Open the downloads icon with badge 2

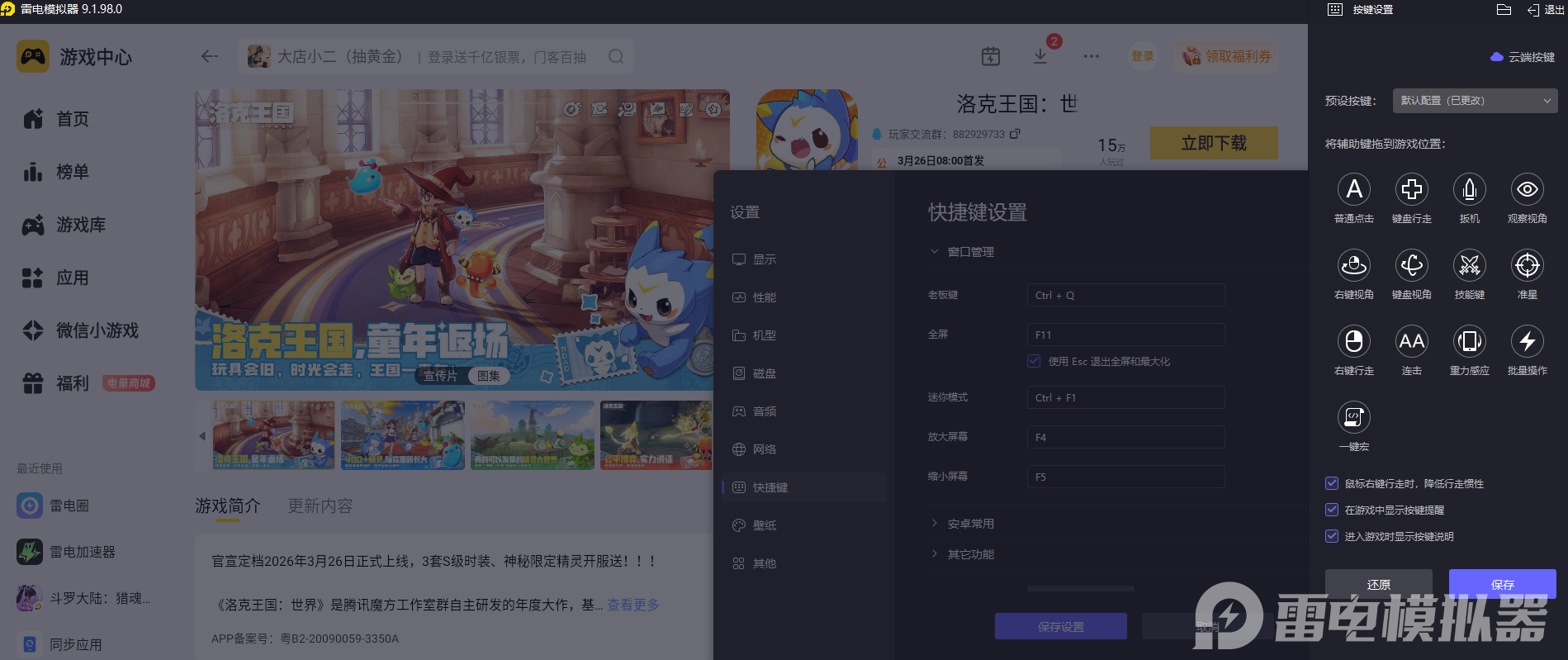pyautogui.click(x=1040, y=56)
